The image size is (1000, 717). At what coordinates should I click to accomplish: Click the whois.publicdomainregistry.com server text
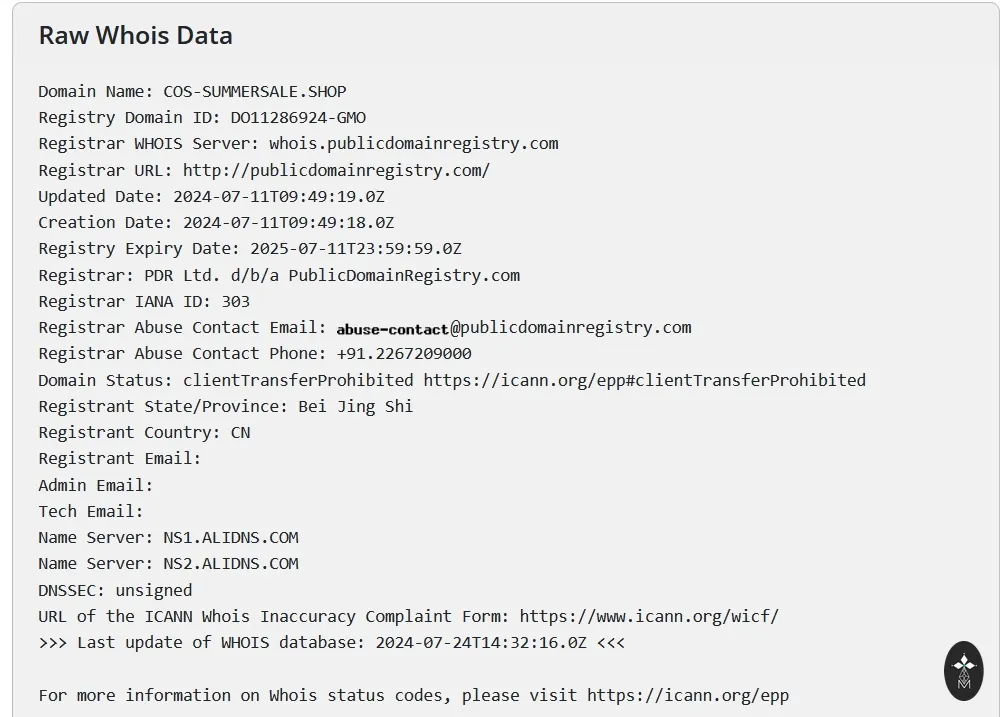[413, 144]
